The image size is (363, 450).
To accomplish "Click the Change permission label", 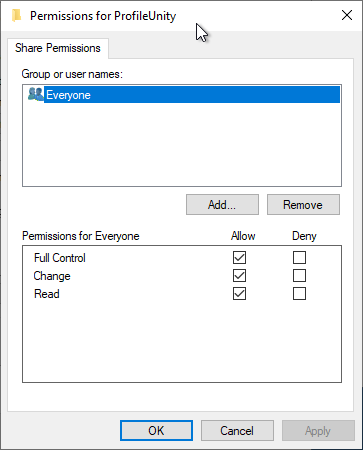I will 52,276.
